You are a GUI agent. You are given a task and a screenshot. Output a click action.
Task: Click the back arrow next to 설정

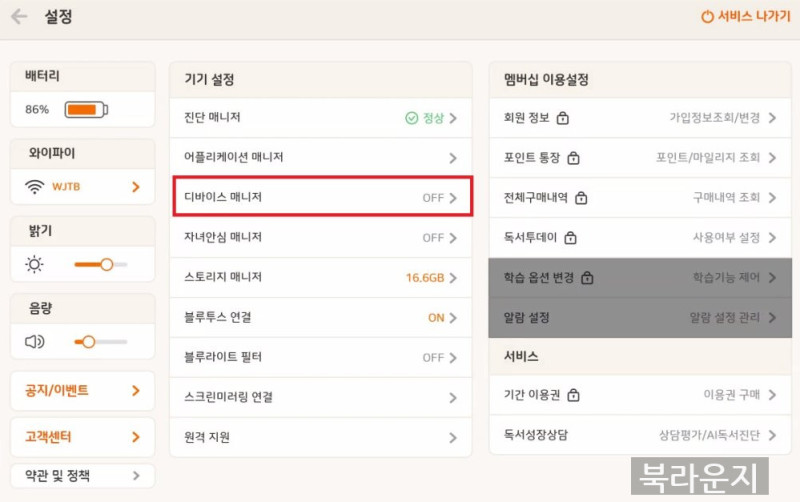click(x=19, y=17)
